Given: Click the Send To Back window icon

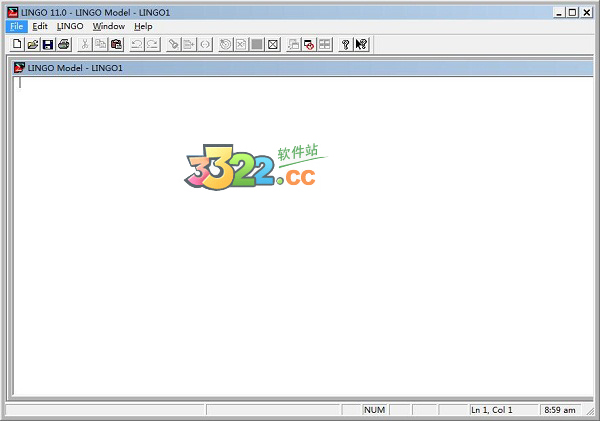Looking at the screenshot, I should point(293,44).
